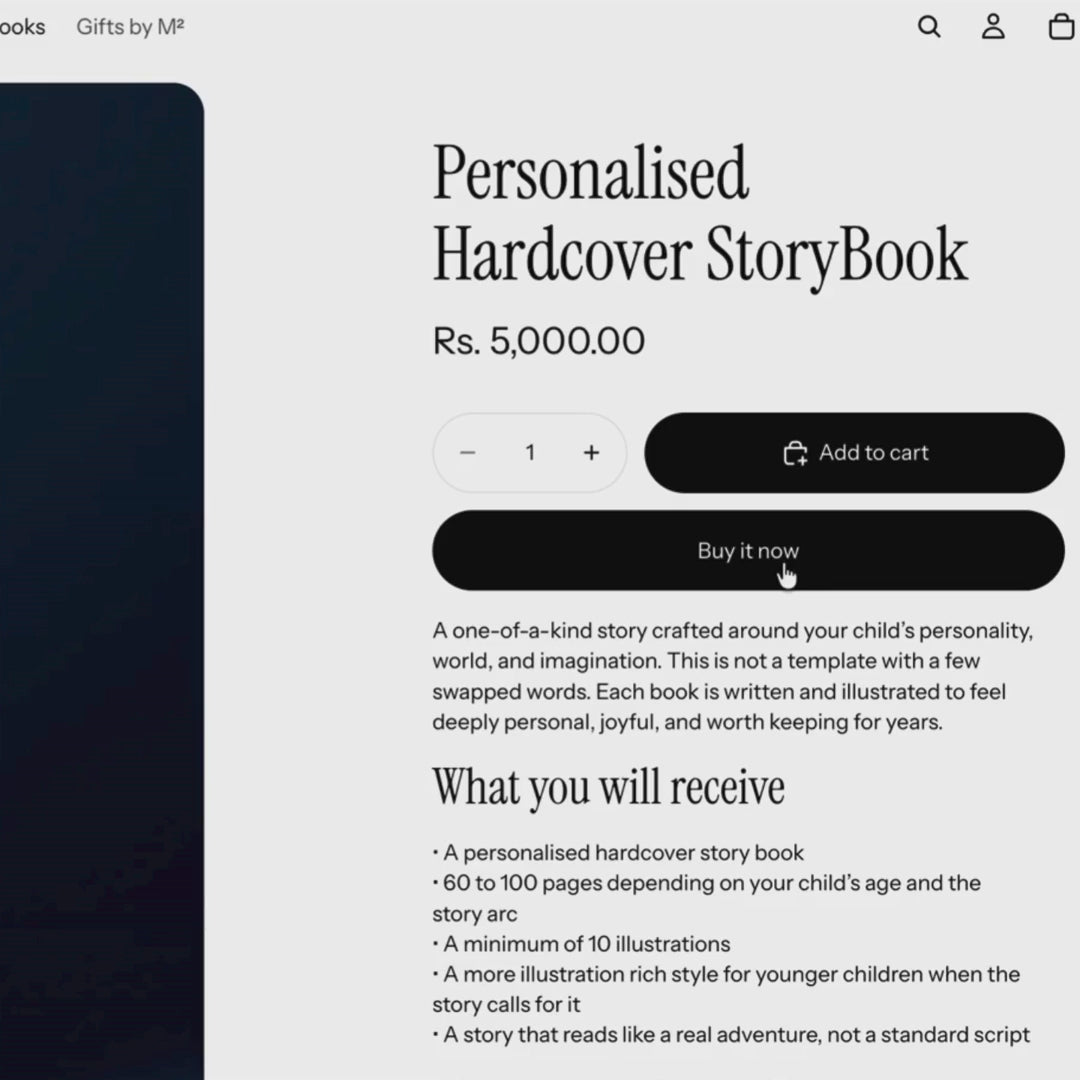Click the Personalised Hardcover StoryBook title
The height and width of the screenshot is (1080, 1080).
[700, 213]
